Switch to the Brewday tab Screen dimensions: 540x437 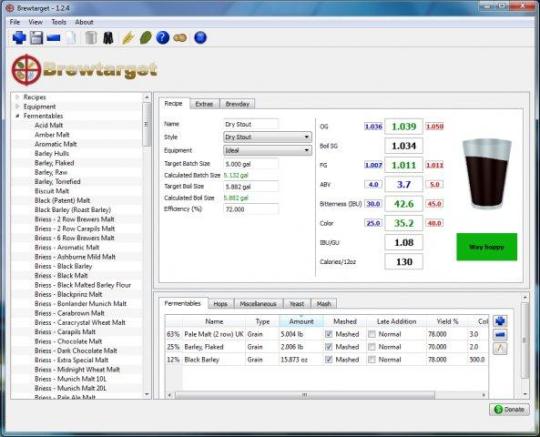point(237,104)
